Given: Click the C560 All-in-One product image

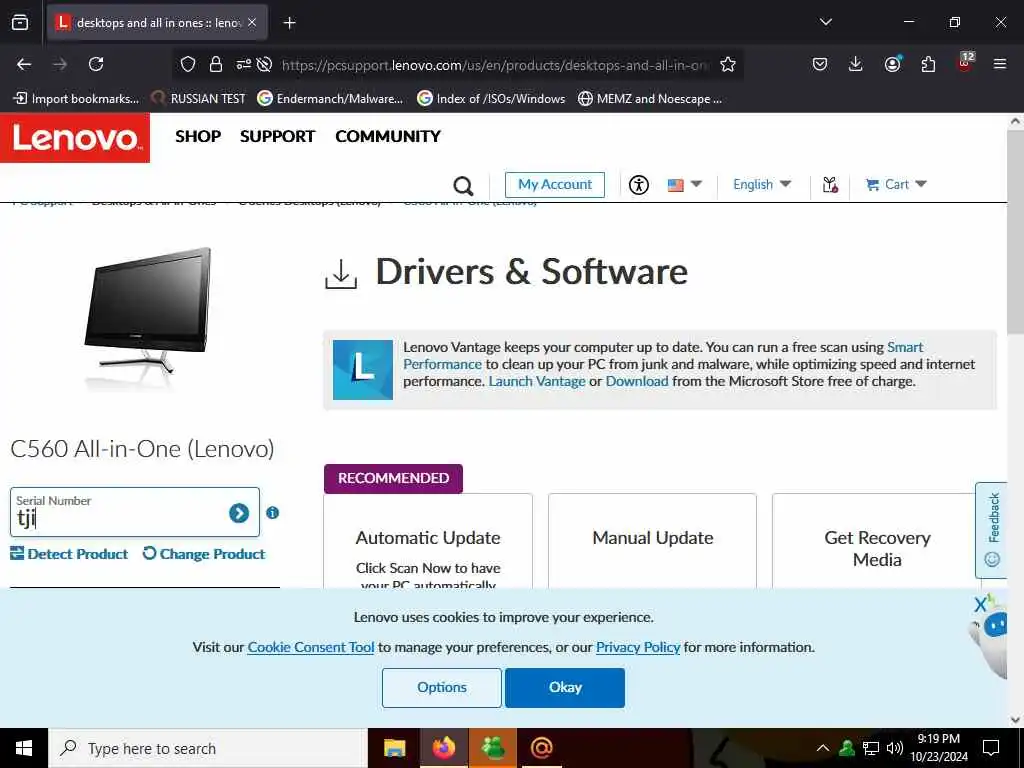Looking at the screenshot, I should (x=148, y=318).
